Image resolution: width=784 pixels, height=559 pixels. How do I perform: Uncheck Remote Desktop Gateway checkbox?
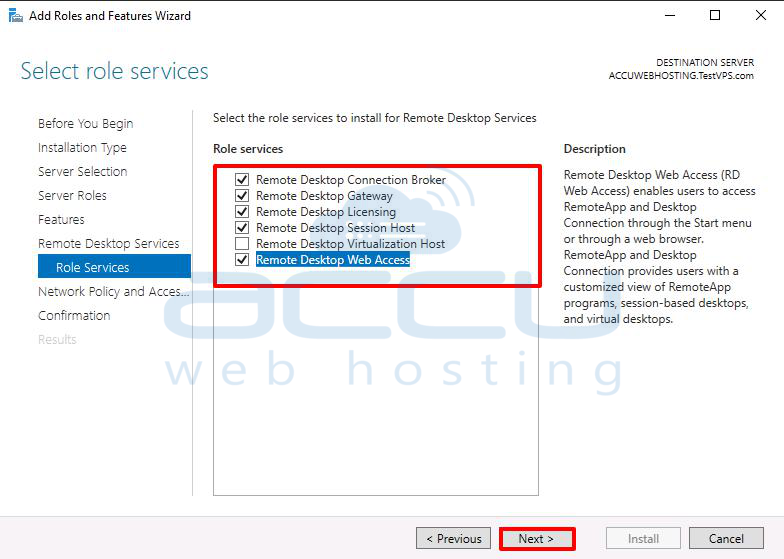pos(242,196)
